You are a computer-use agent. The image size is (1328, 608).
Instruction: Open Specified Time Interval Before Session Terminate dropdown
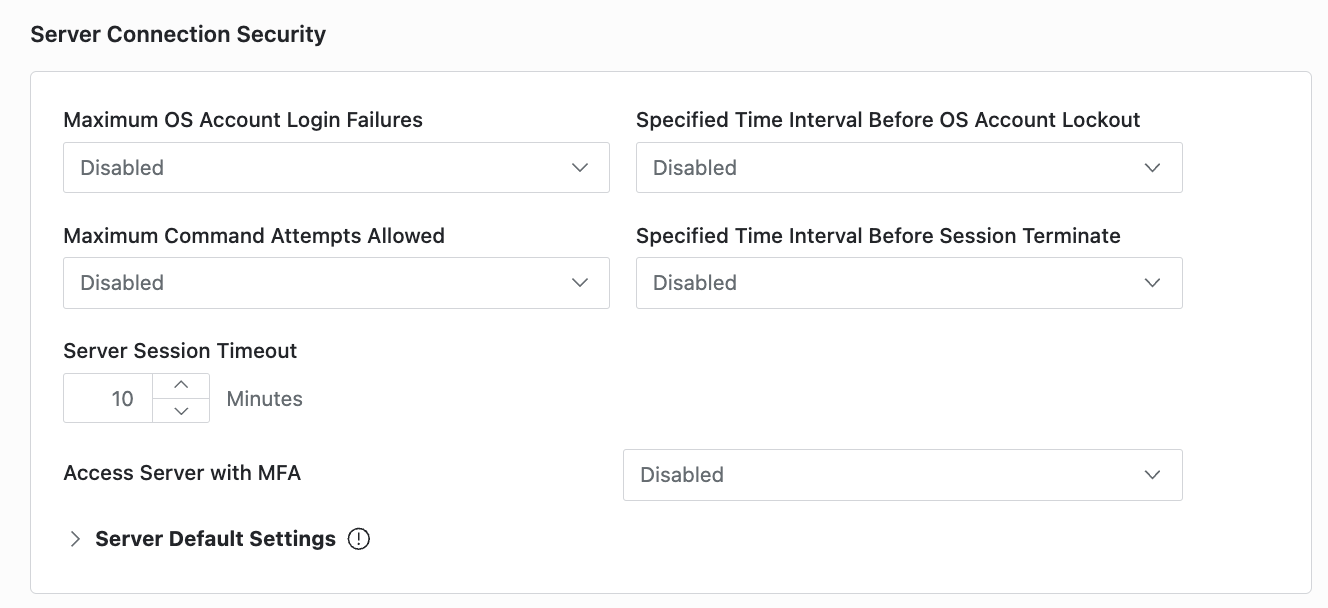click(x=909, y=283)
